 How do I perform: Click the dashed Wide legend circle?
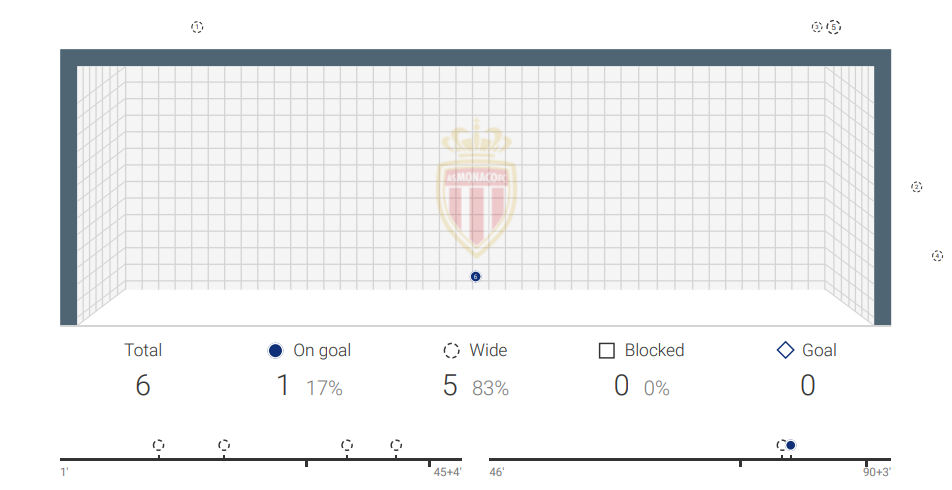pos(451,350)
